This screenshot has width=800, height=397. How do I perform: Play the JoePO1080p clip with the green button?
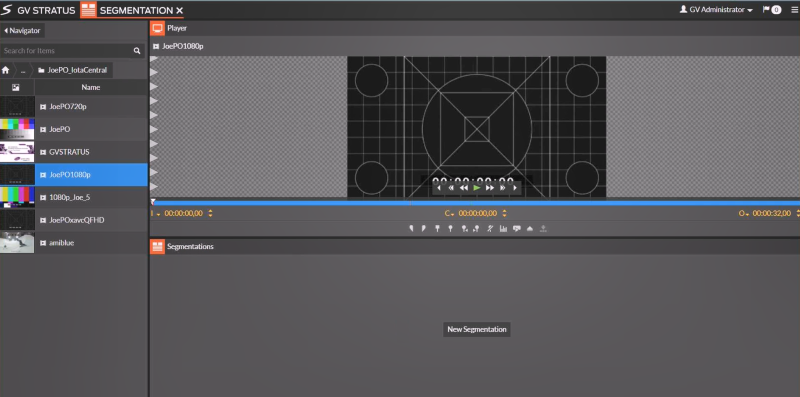click(477, 188)
